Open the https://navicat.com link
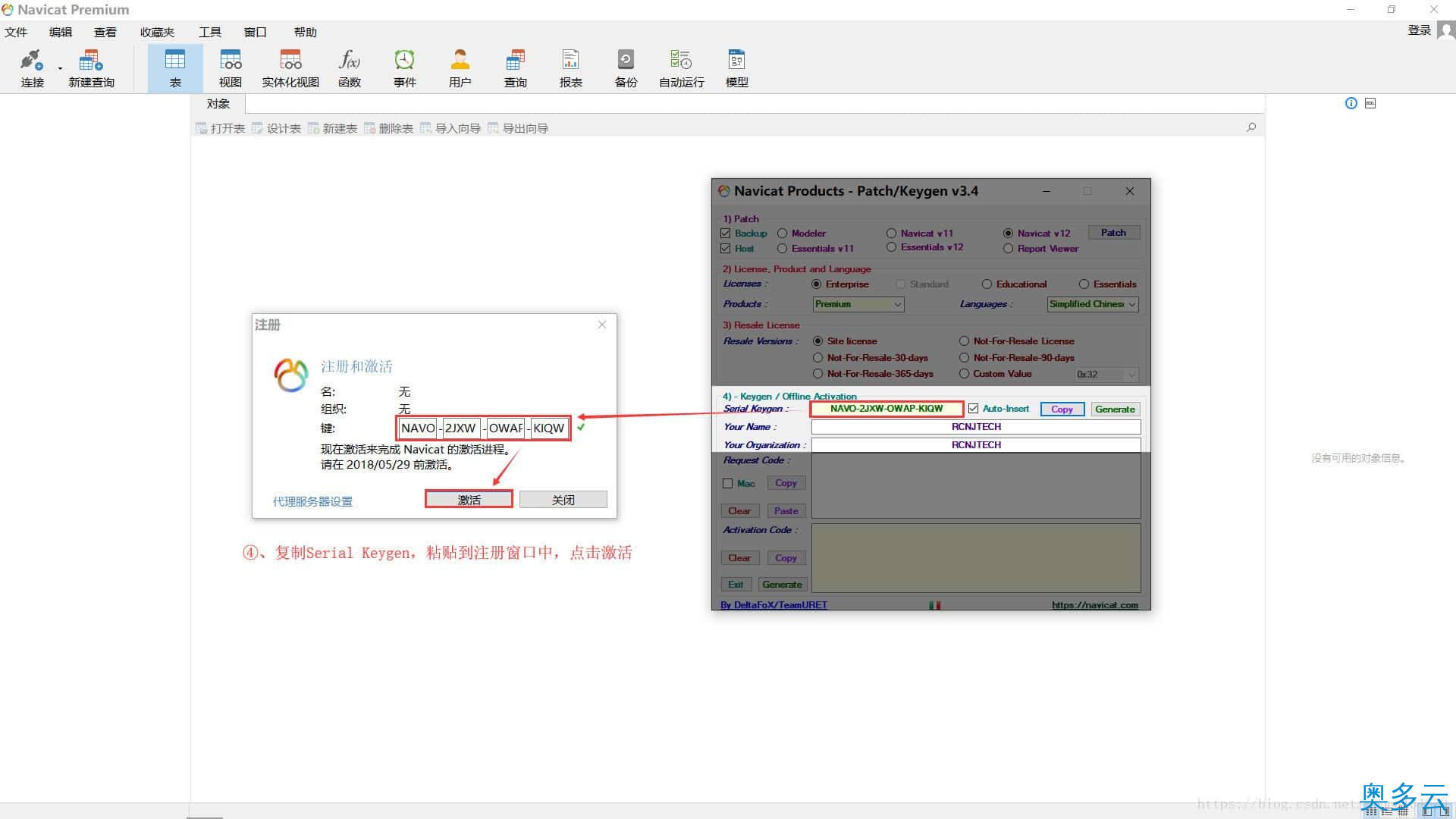The image size is (1456, 819). [1094, 605]
